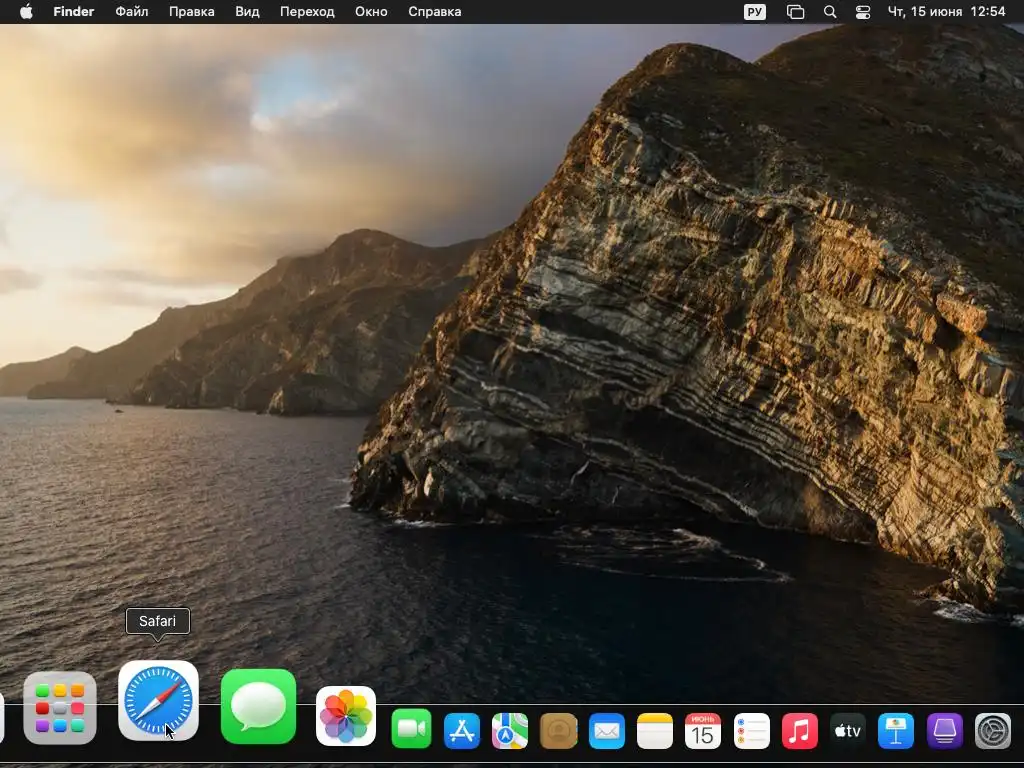Open Stage Manager menu bar icon
Viewport: 1024px width, 768px height.
[x=795, y=12]
